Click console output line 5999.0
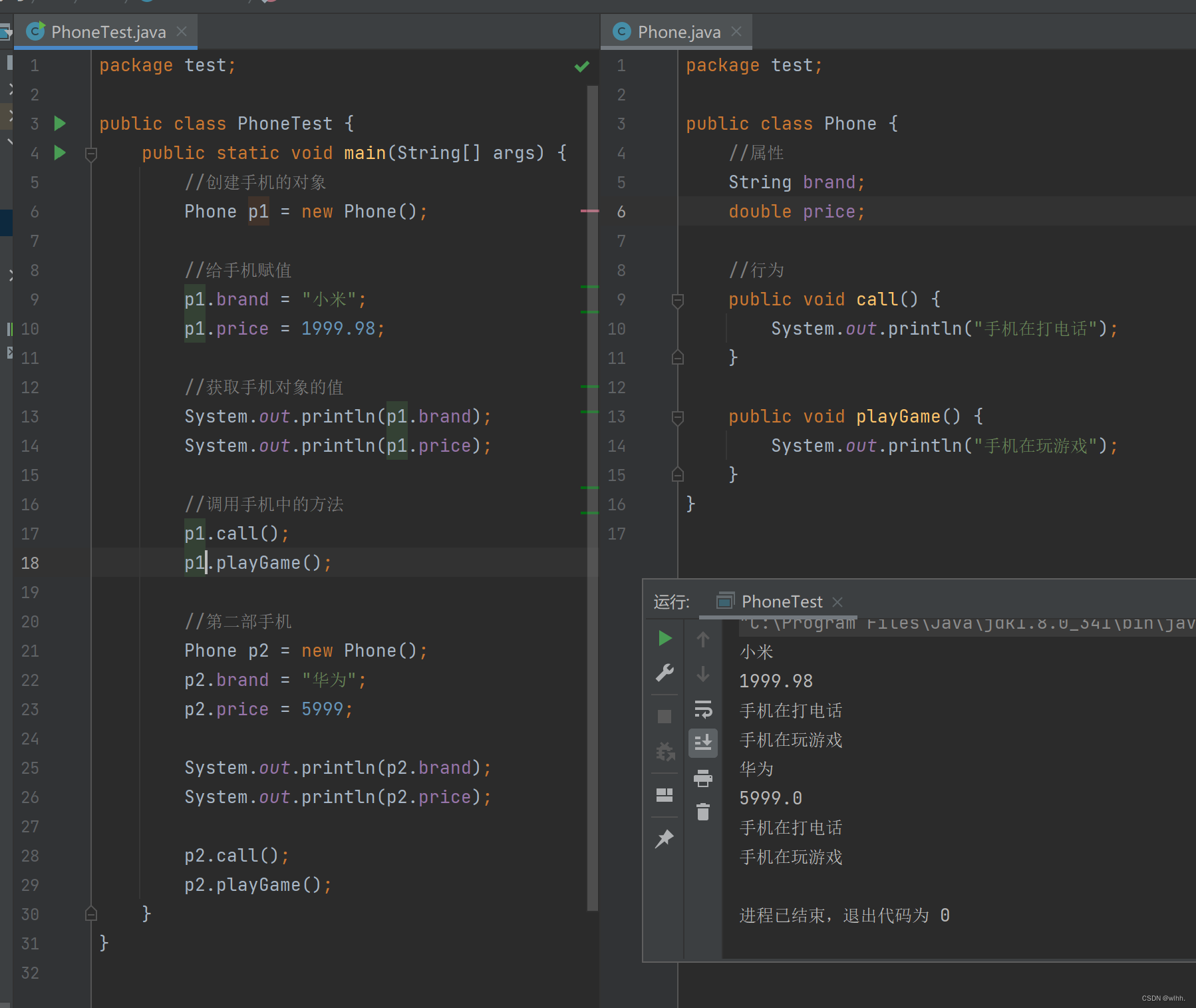The width and height of the screenshot is (1196, 1008). (x=771, y=798)
